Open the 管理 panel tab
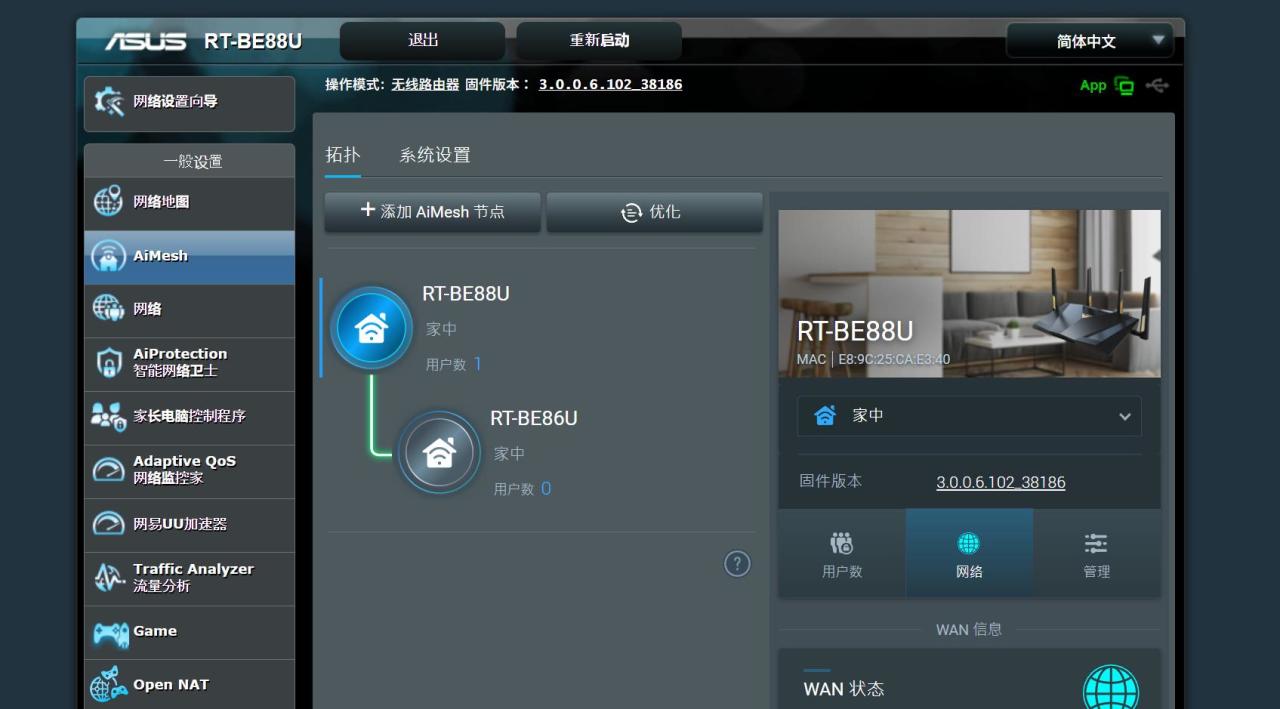 1096,554
